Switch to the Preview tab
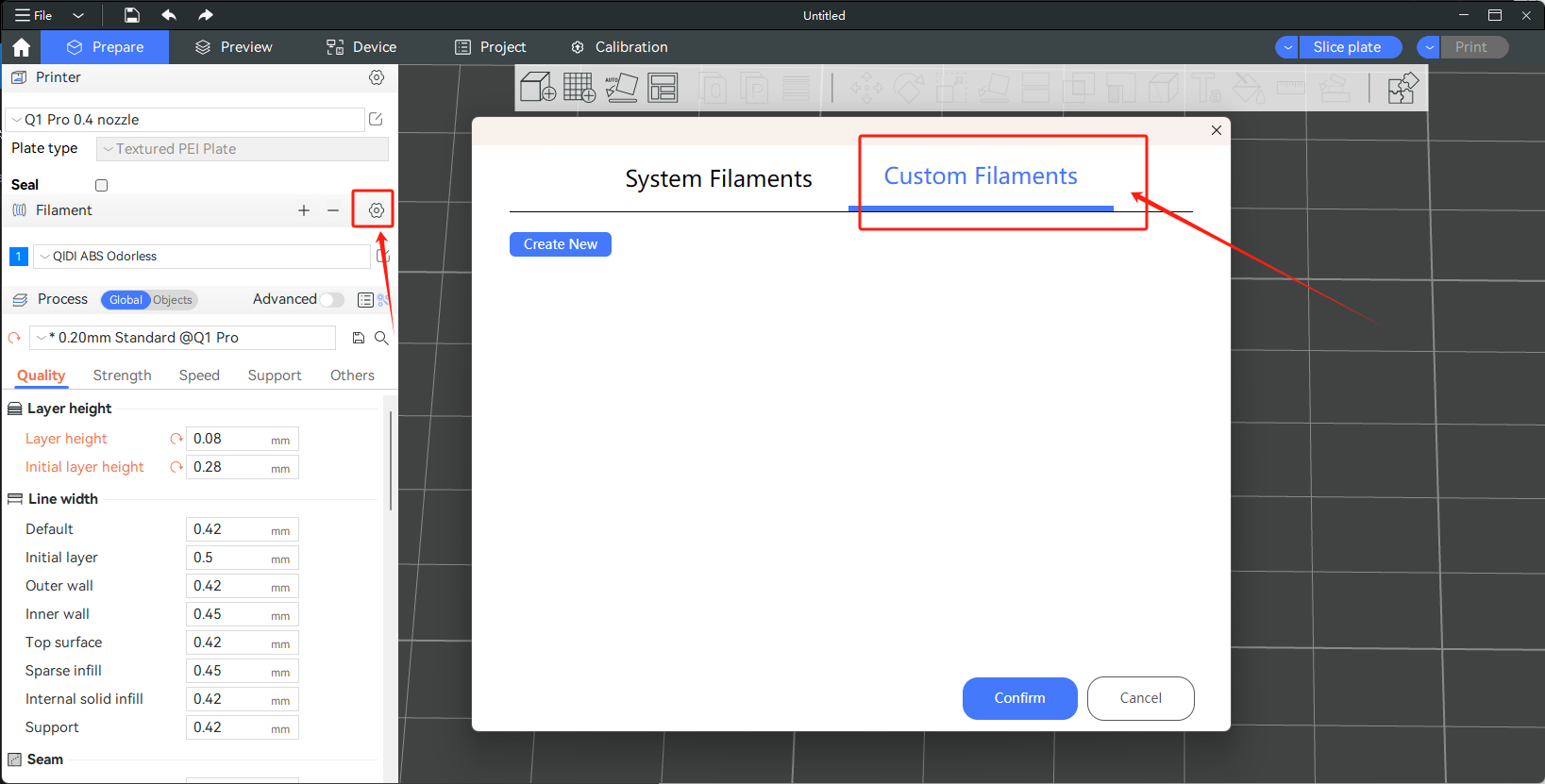Screen dimensions: 1545x784 coord(234,47)
